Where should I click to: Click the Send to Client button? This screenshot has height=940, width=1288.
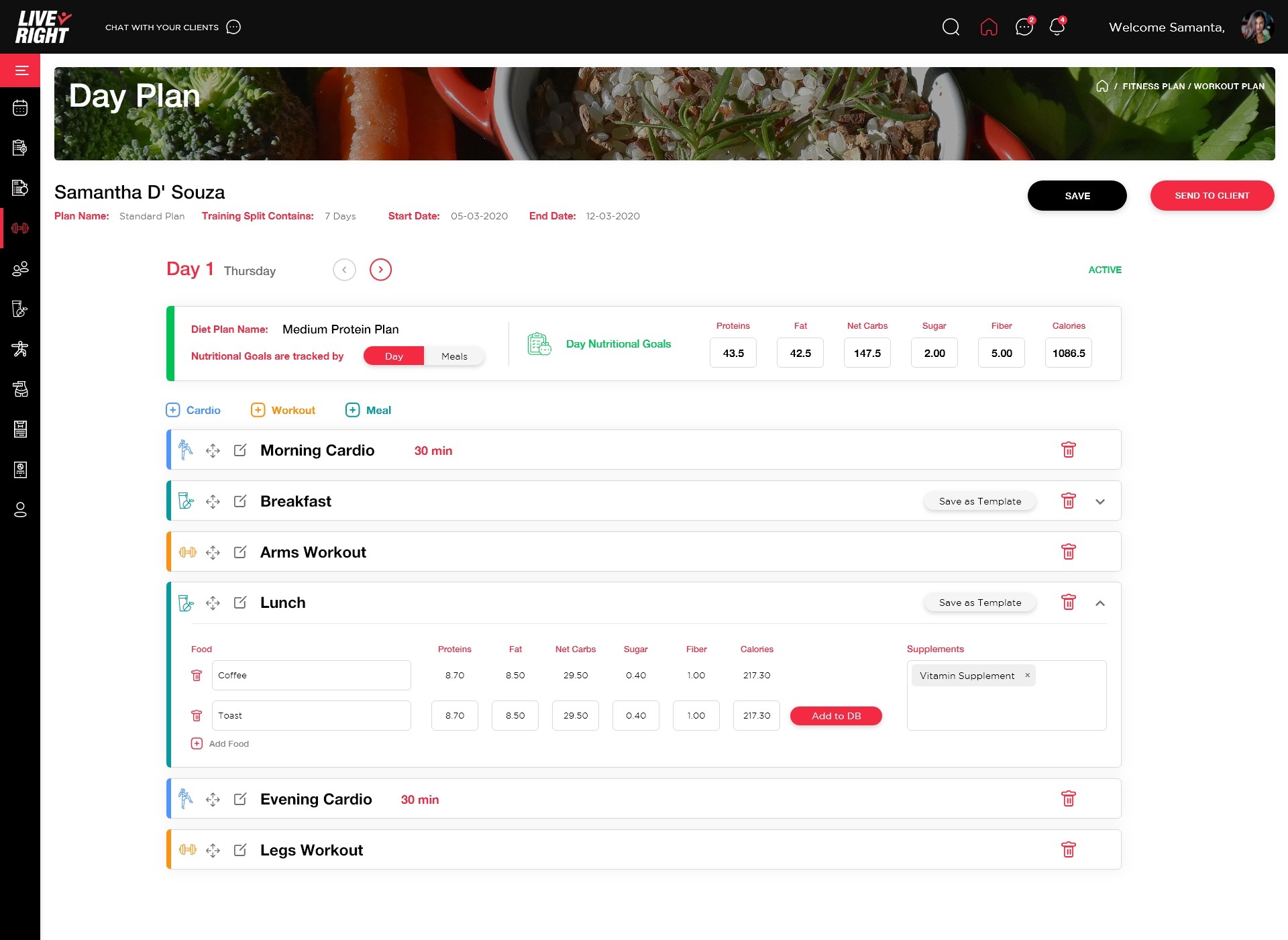(1212, 195)
